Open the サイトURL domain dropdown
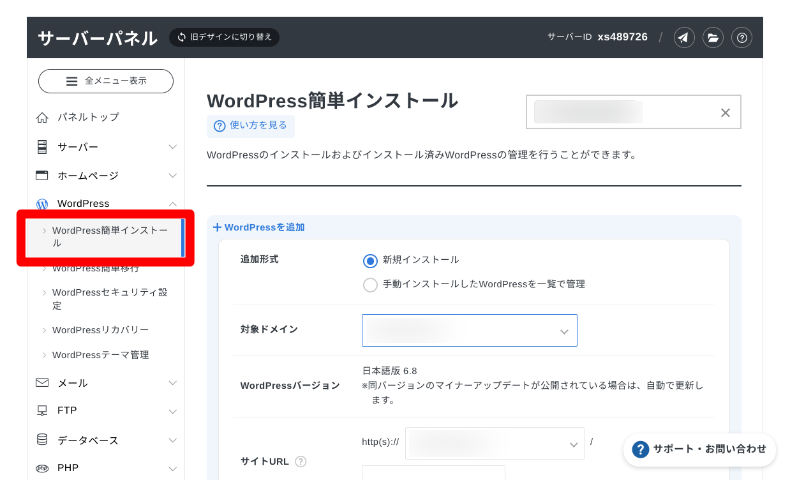790x480 pixels. coord(495,444)
